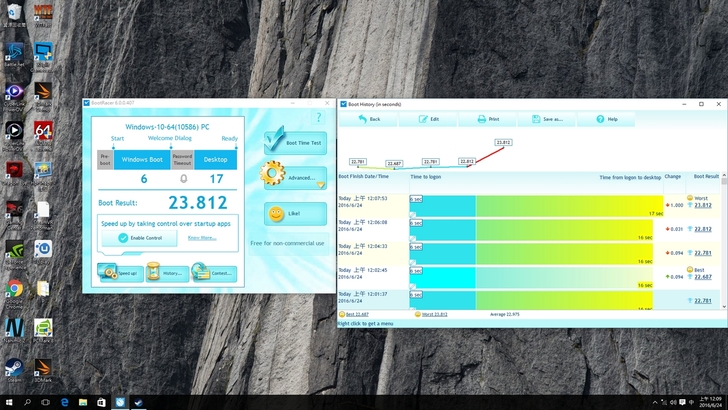Viewport: 728px width, 410px height.
Task: Click Edit in Boot History toolbar
Action: (x=428, y=119)
